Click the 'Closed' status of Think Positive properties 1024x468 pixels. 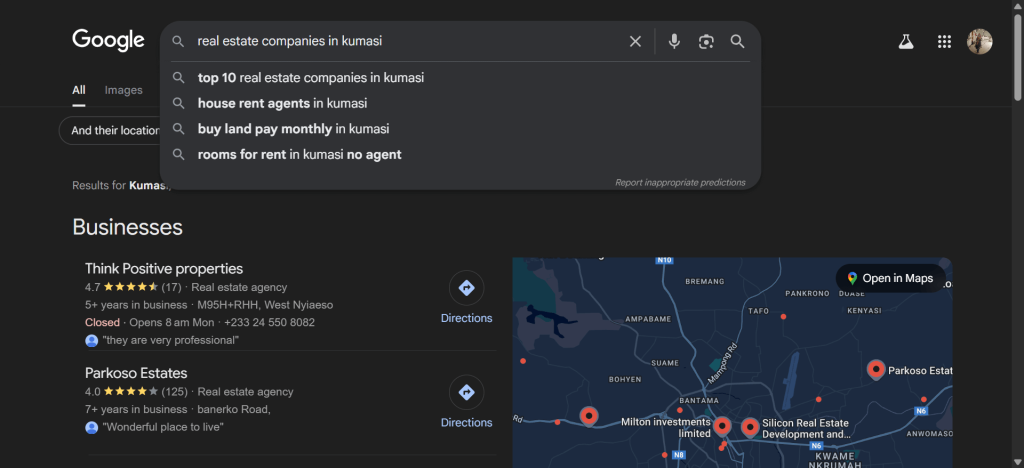(x=103, y=322)
